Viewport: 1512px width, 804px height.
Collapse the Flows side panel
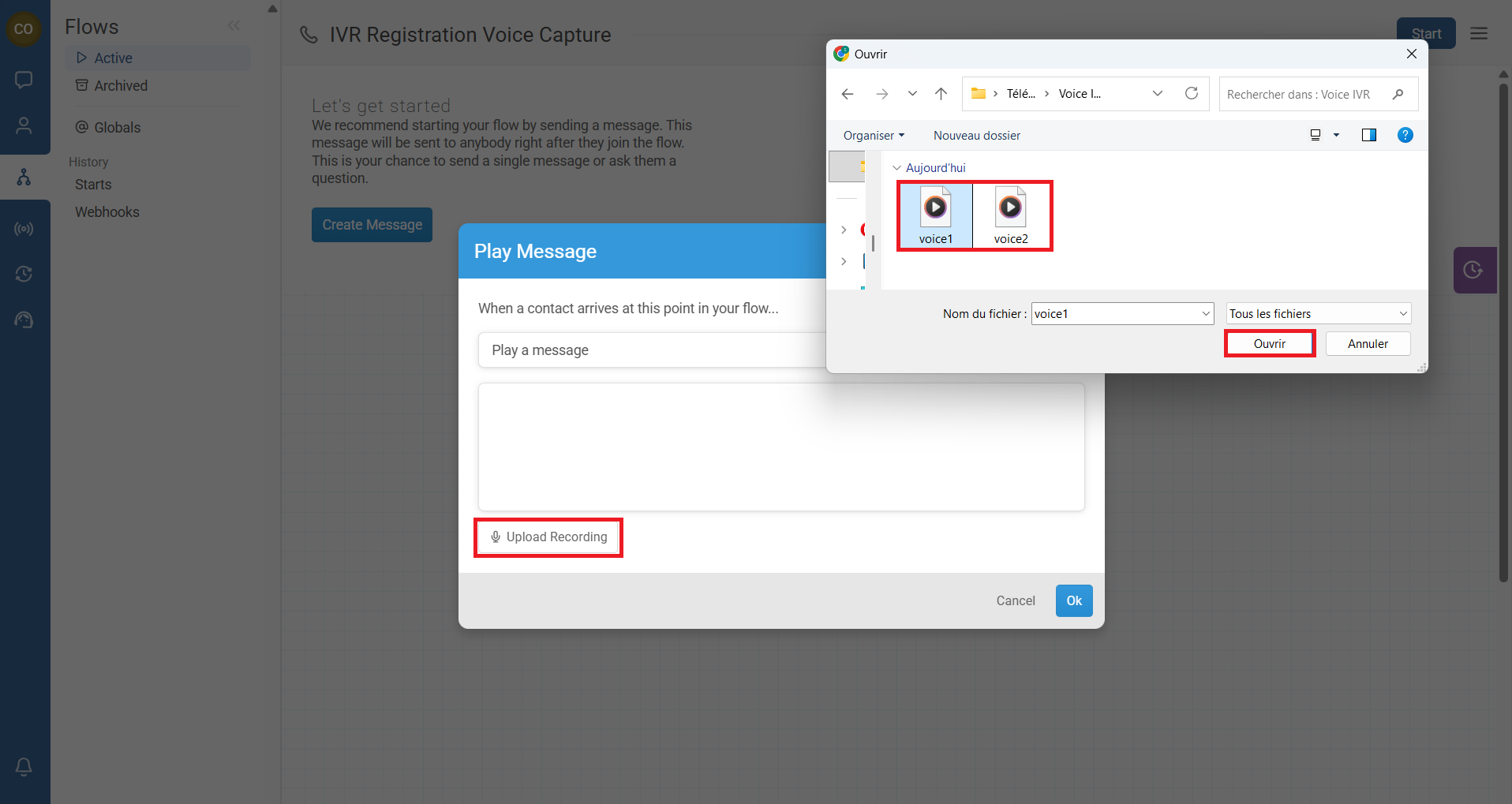[x=234, y=26]
